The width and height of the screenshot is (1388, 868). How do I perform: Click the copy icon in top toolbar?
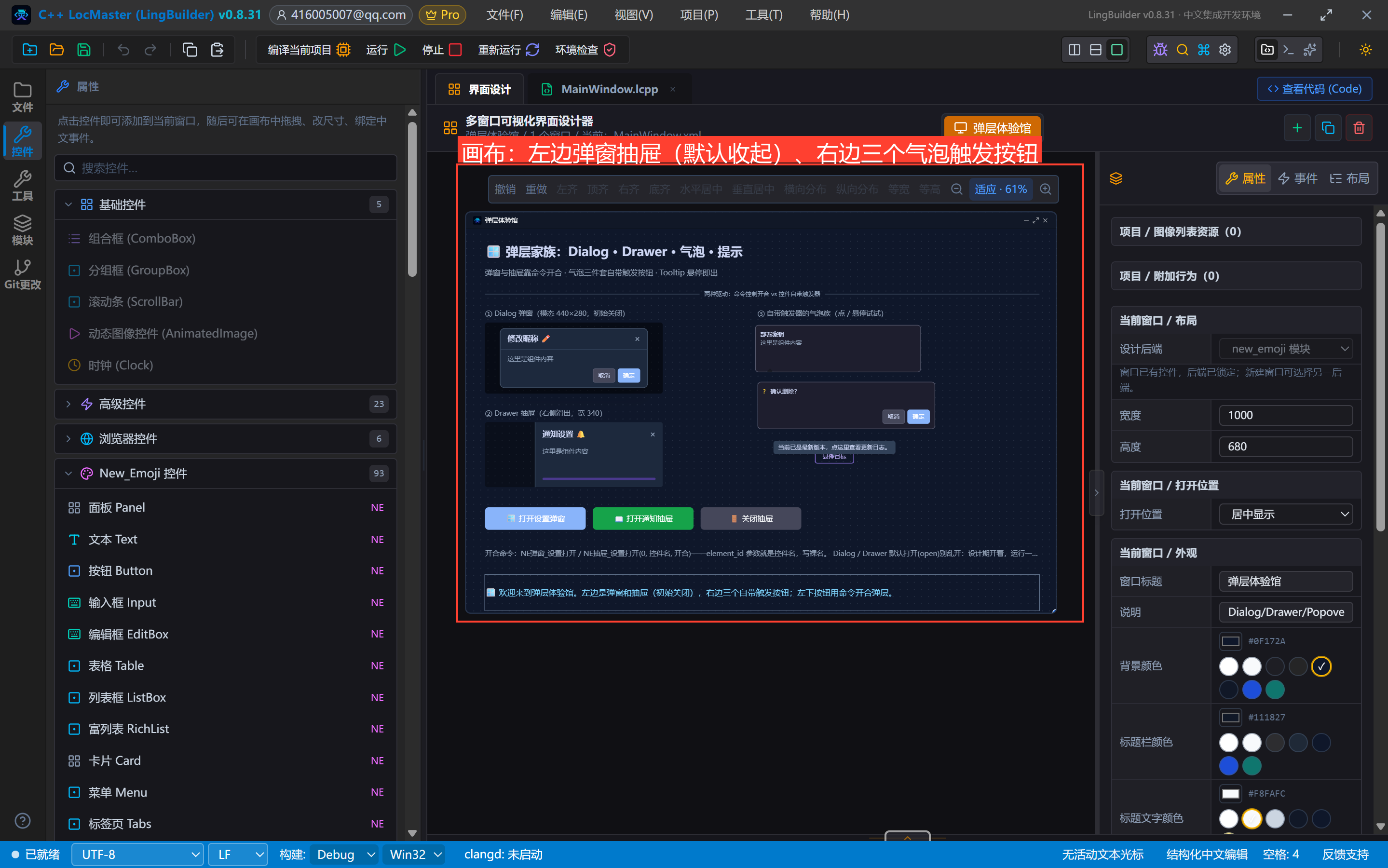tap(190, 50)
